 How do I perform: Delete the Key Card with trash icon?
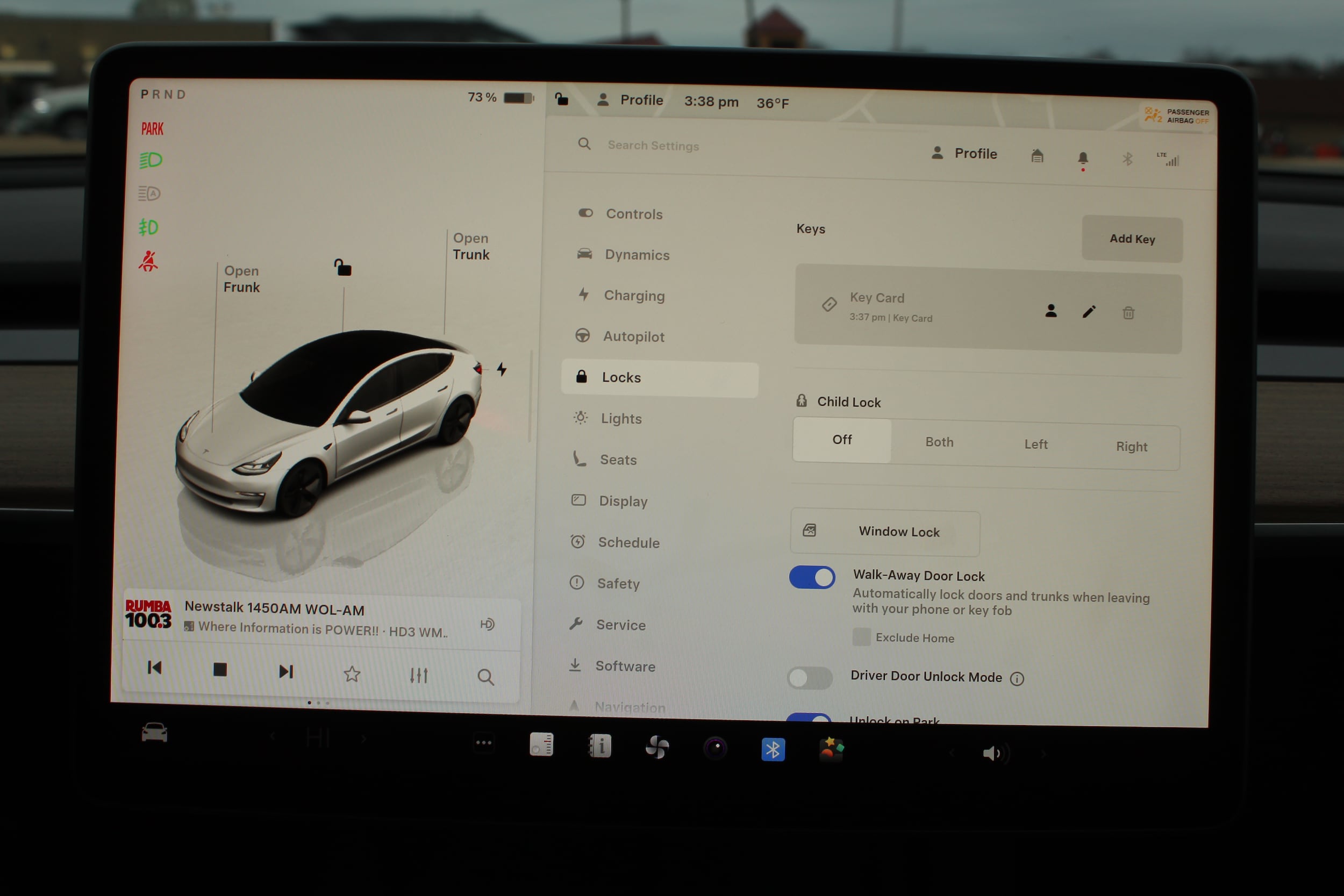(x=1128, y=313)
